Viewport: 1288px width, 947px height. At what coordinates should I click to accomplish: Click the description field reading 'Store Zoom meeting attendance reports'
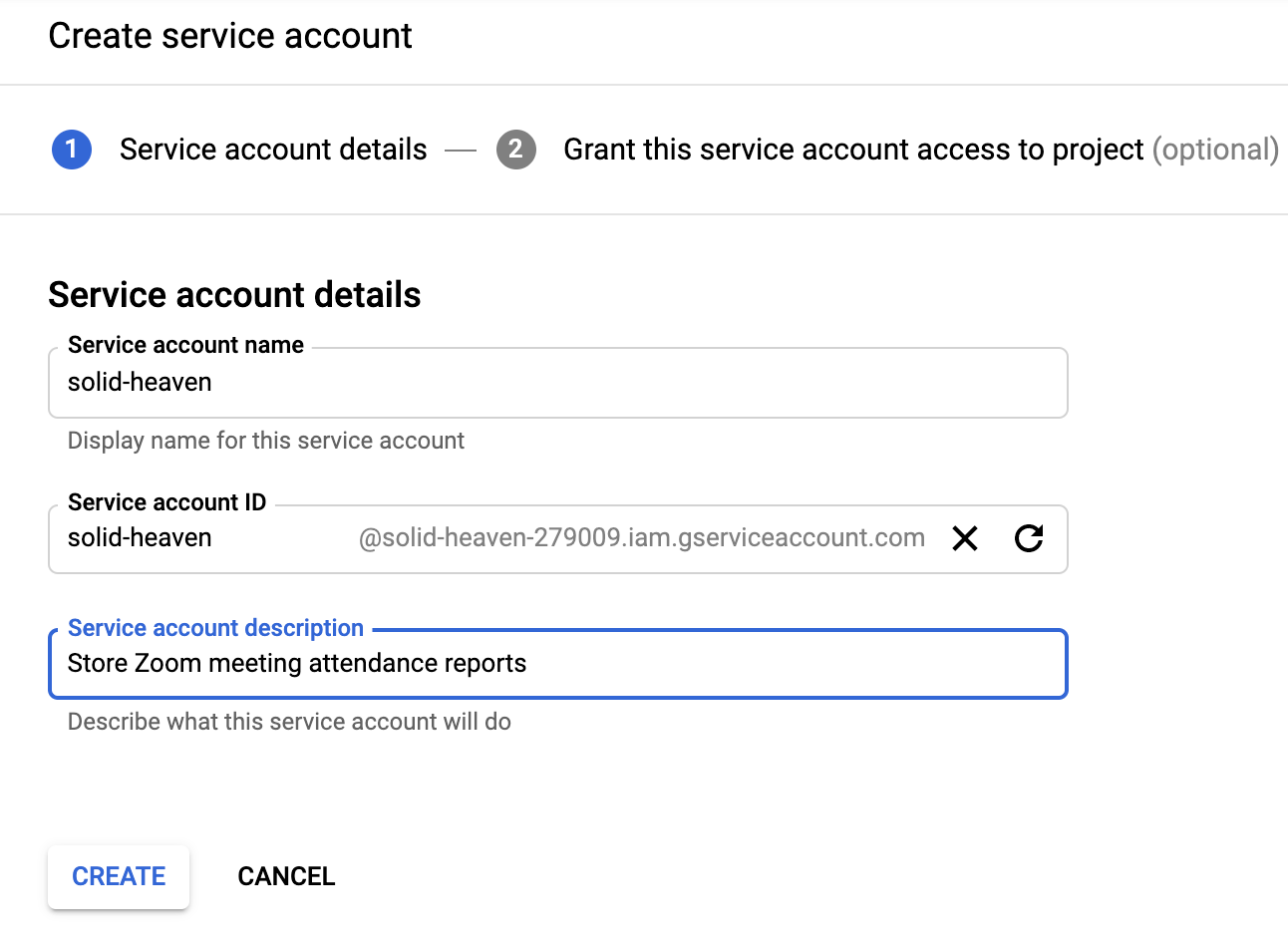(556, 664)
